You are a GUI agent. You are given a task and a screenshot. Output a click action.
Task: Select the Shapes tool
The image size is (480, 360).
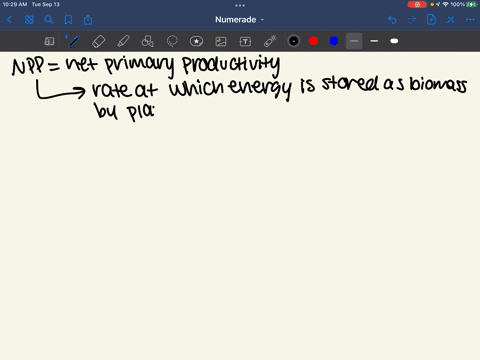click(147, 41)
